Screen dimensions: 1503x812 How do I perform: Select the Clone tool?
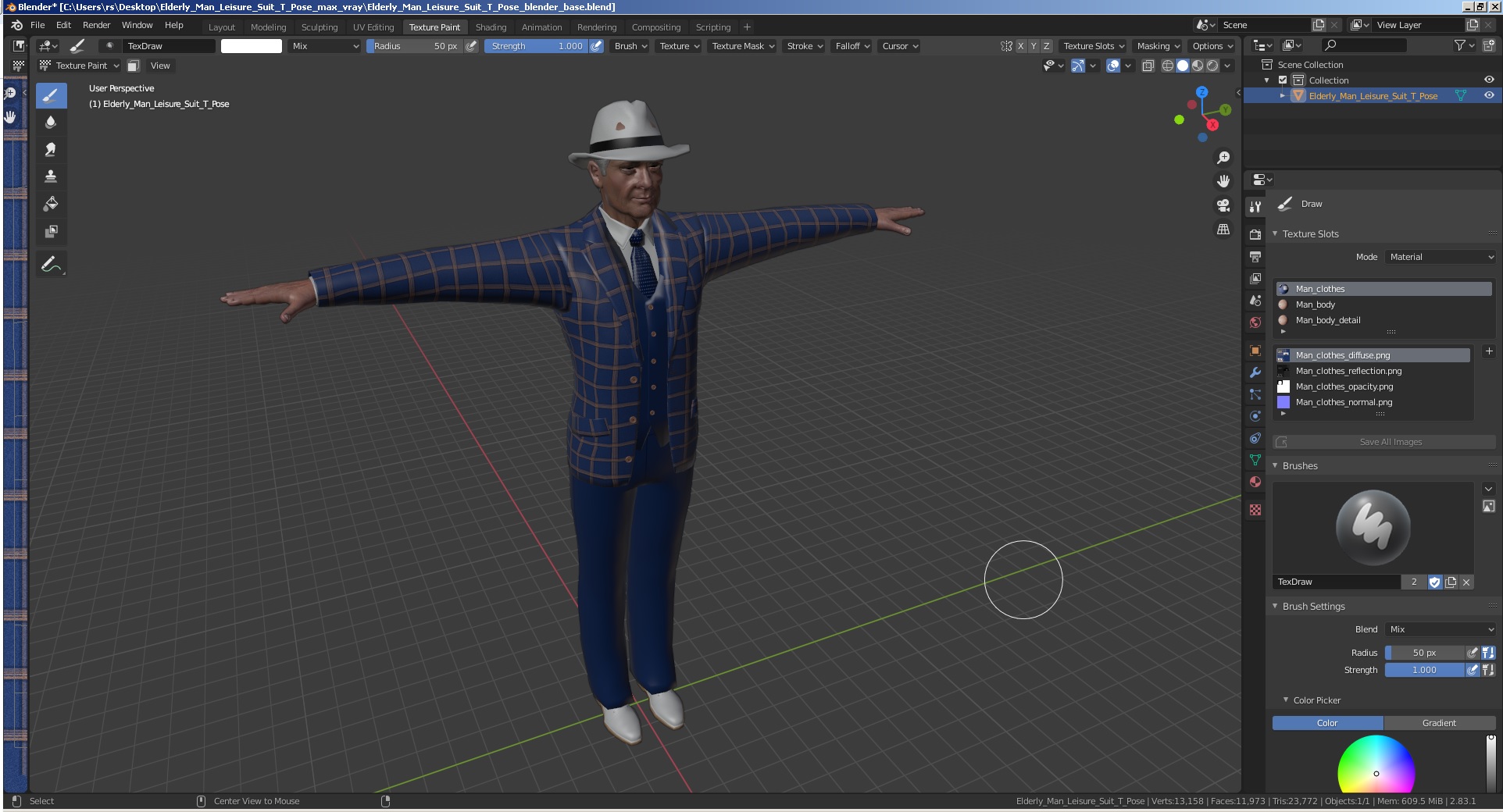[x=51, y=176]
